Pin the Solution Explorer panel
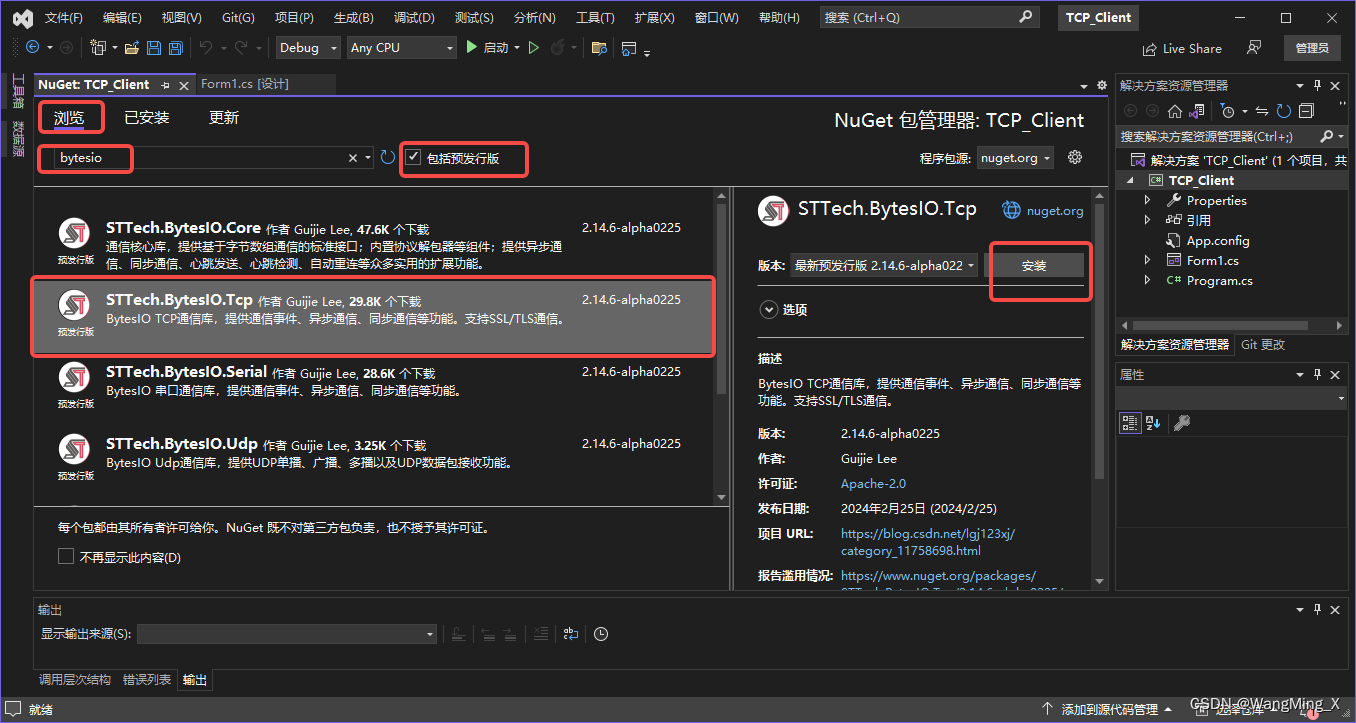This screenshot has width=1356, height=723. click(x=1318, y=86)
